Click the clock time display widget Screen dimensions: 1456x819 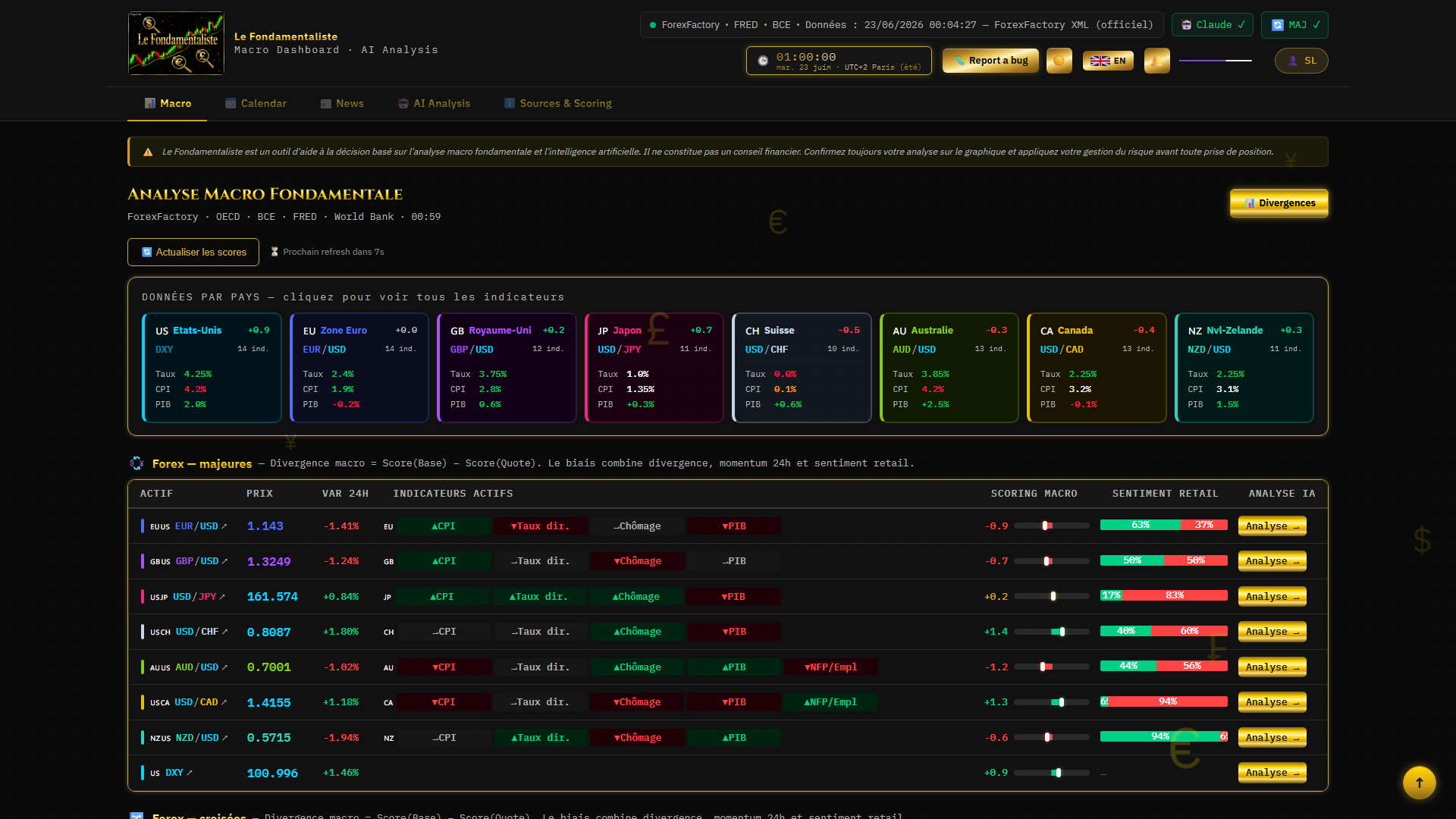839,61
